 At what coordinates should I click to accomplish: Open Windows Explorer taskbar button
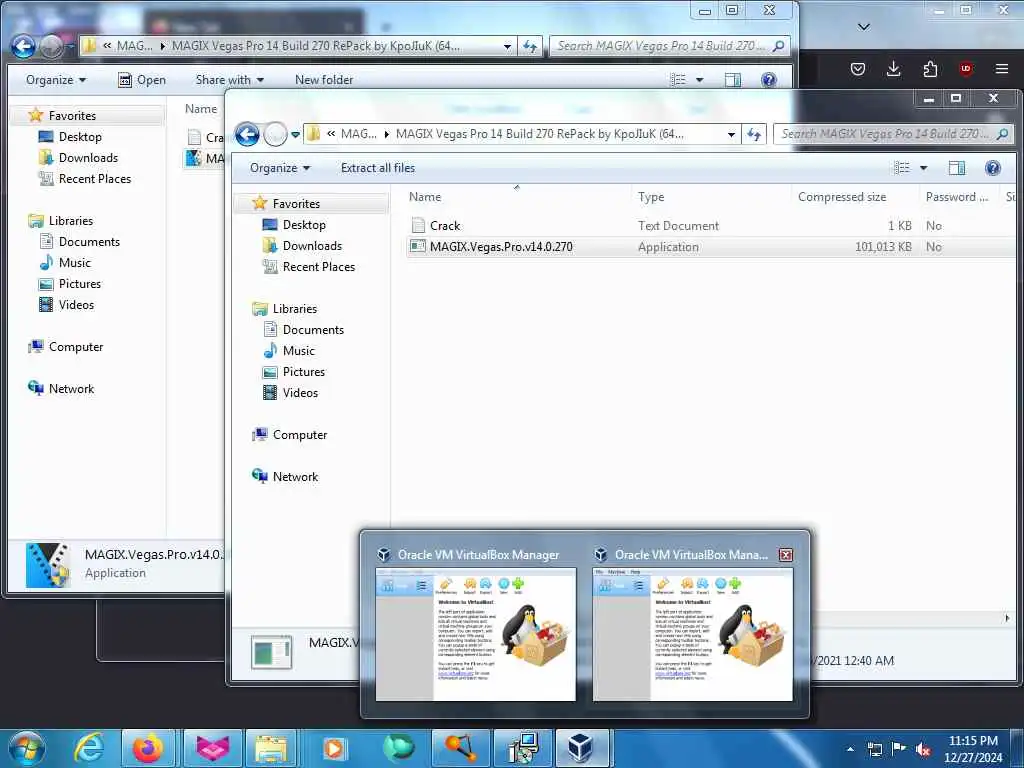pos(272,748)
